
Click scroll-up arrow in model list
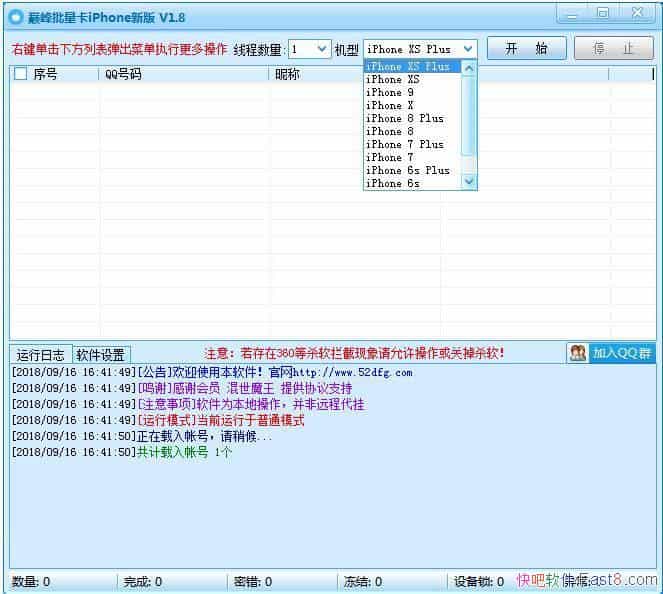pos(470,67)
